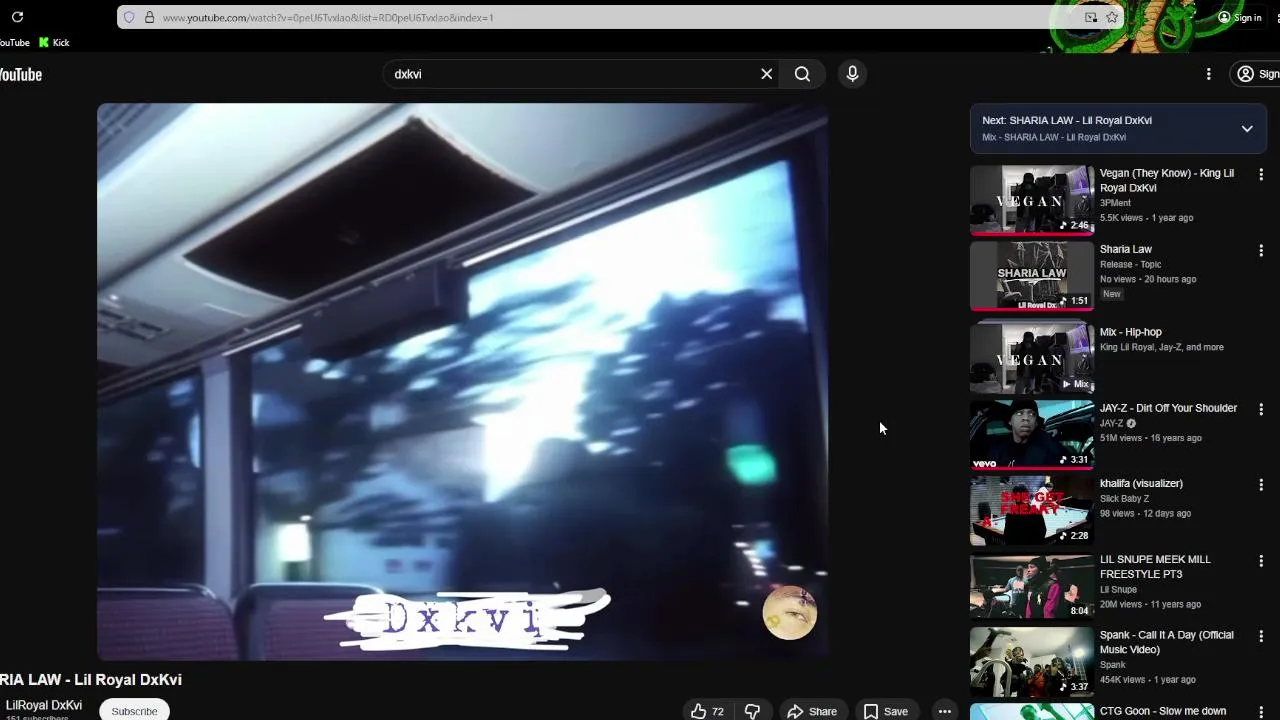Click the browser URL address bar

(x=620, y=17)
